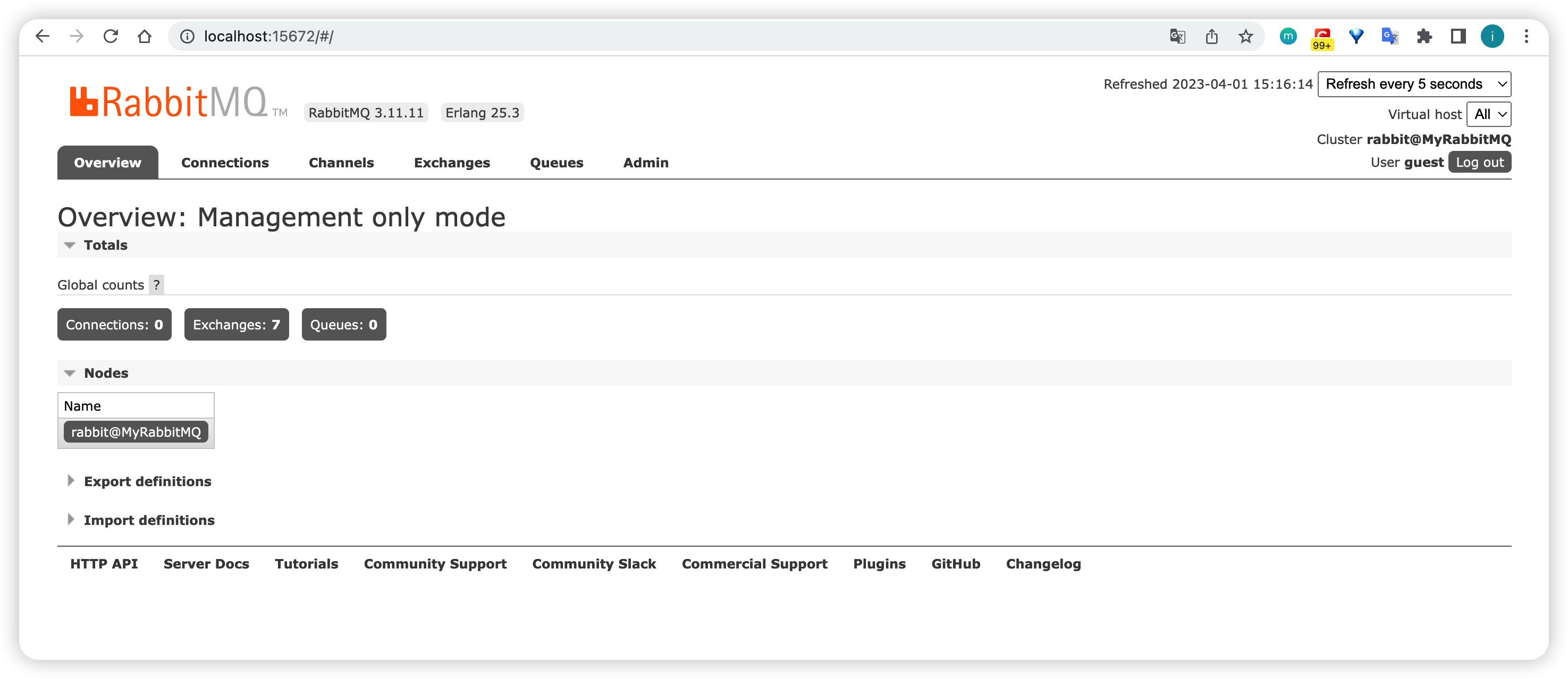Click the RabbitMQ logo

pos(178,101)
